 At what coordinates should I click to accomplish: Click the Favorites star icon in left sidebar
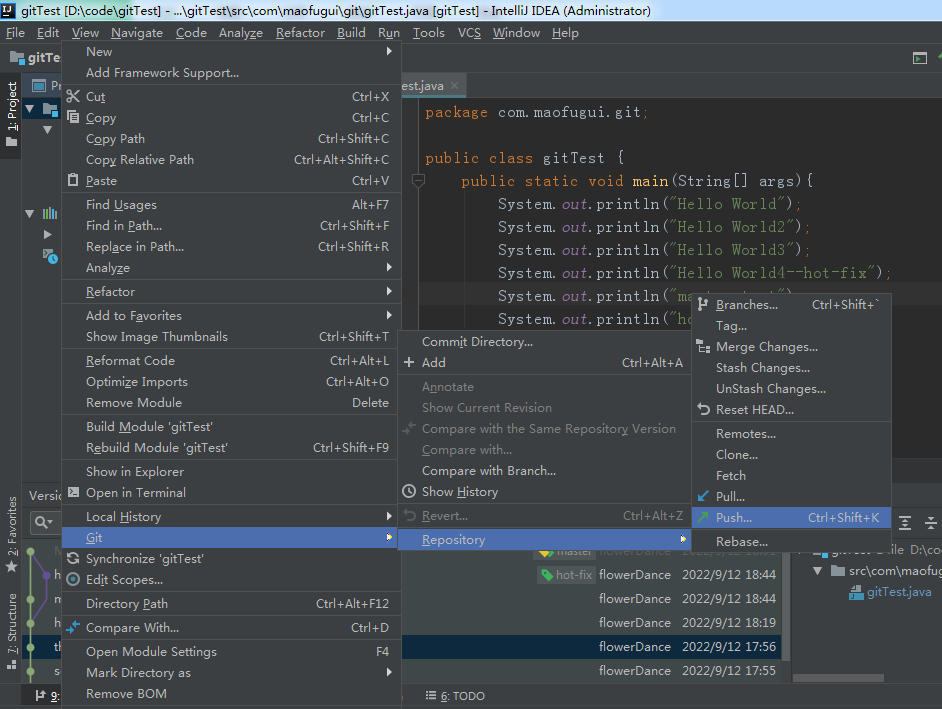click(11, 567)
